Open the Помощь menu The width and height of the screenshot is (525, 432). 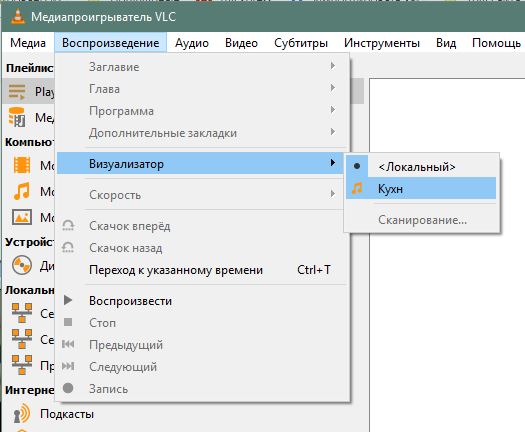[496, 43]
